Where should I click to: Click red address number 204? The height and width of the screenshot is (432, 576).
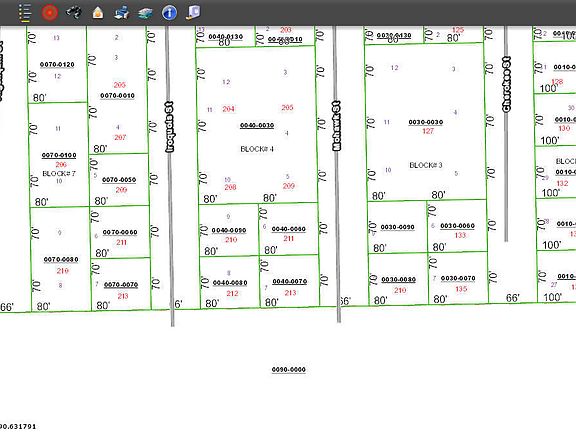[x=228, y=109]
